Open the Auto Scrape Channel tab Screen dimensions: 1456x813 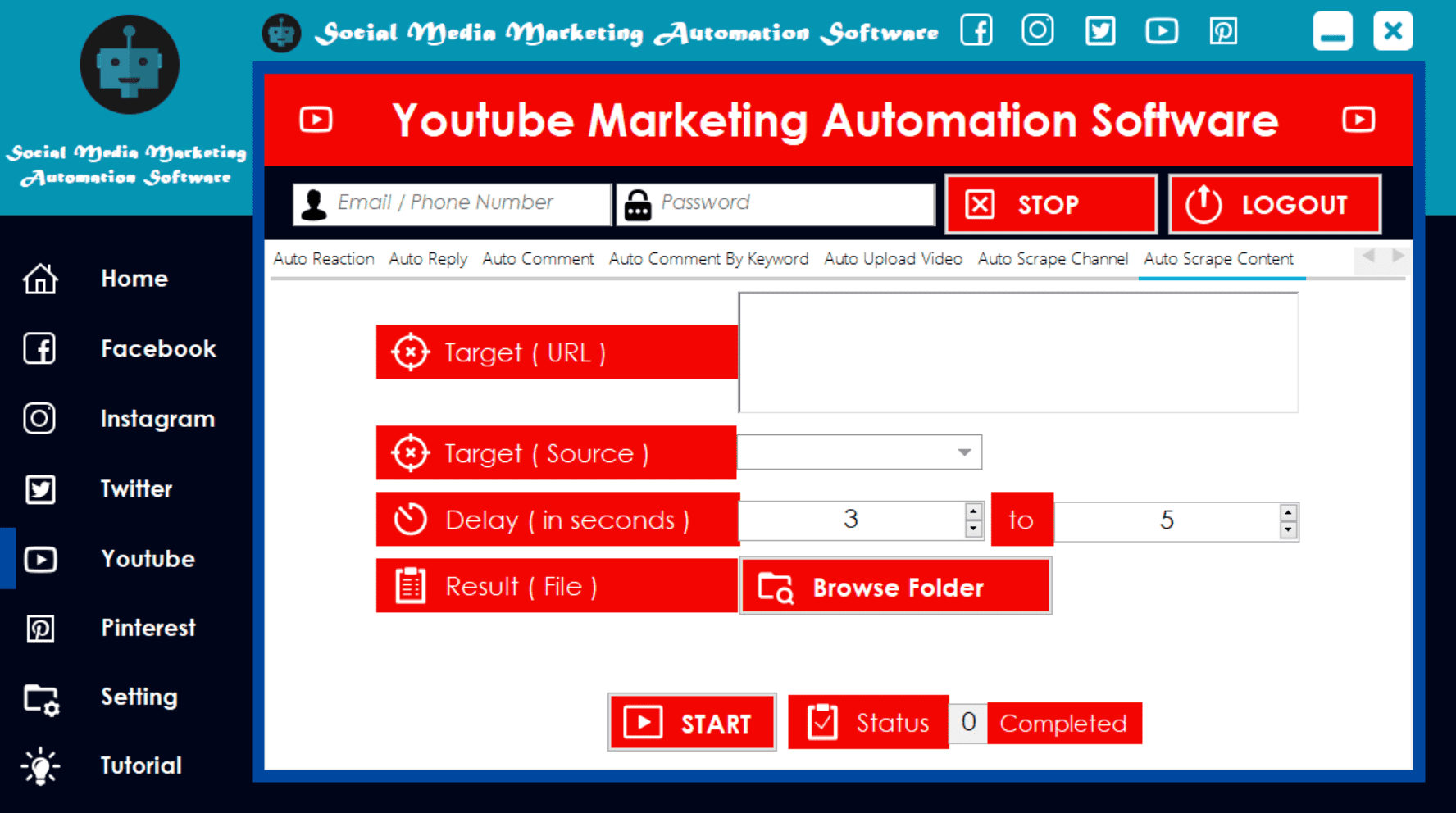coord(1053,259)
